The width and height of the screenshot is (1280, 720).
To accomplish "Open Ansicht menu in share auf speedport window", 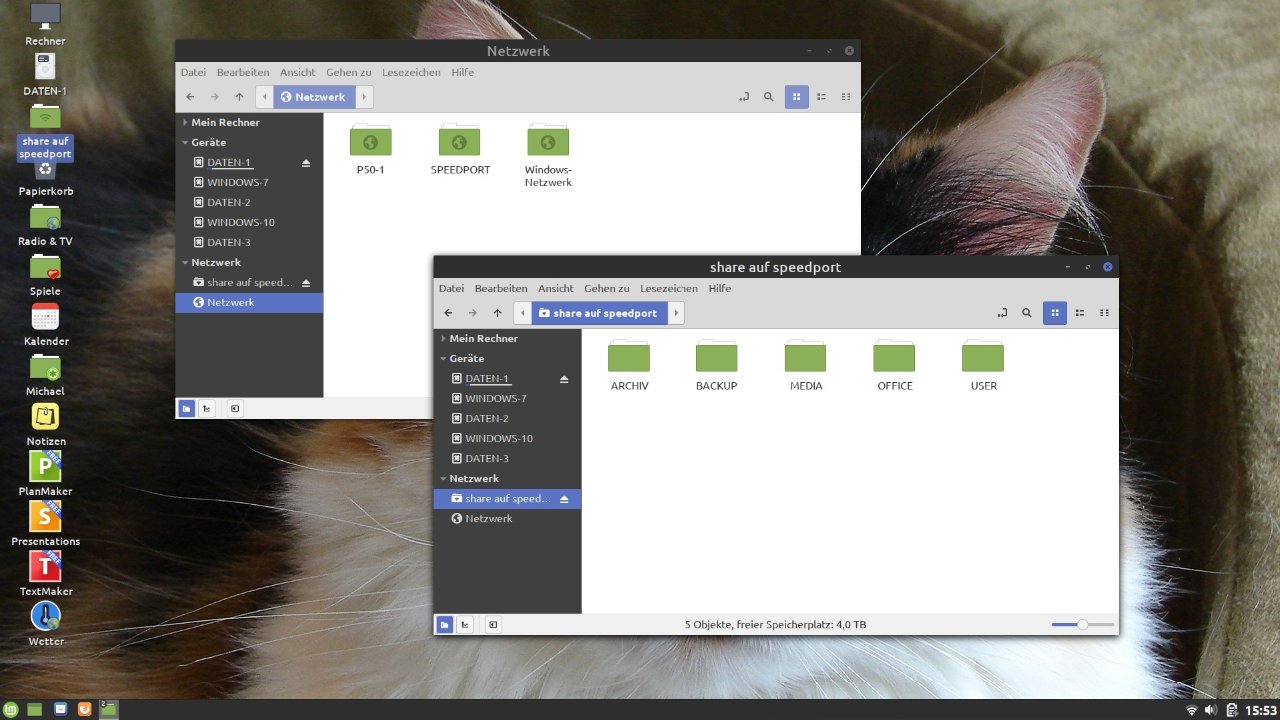I will point(555,288).
